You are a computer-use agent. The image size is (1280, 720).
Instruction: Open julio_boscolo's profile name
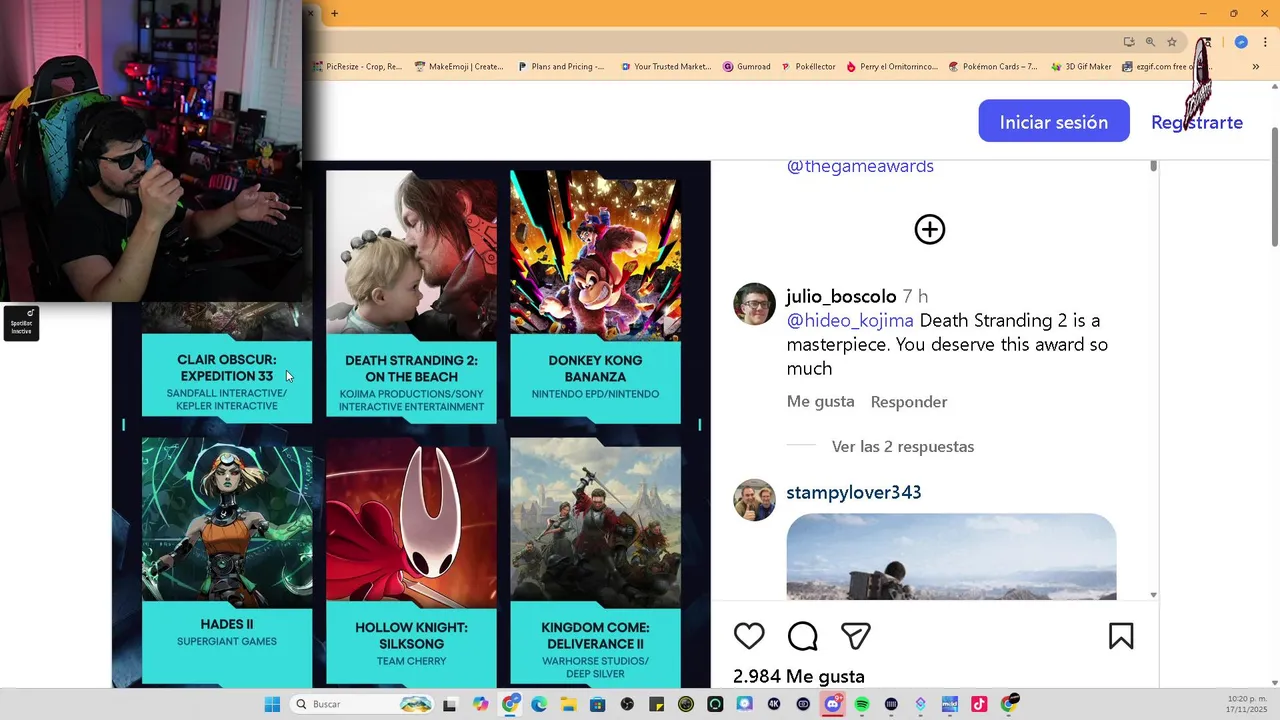[x=841, y=296]
